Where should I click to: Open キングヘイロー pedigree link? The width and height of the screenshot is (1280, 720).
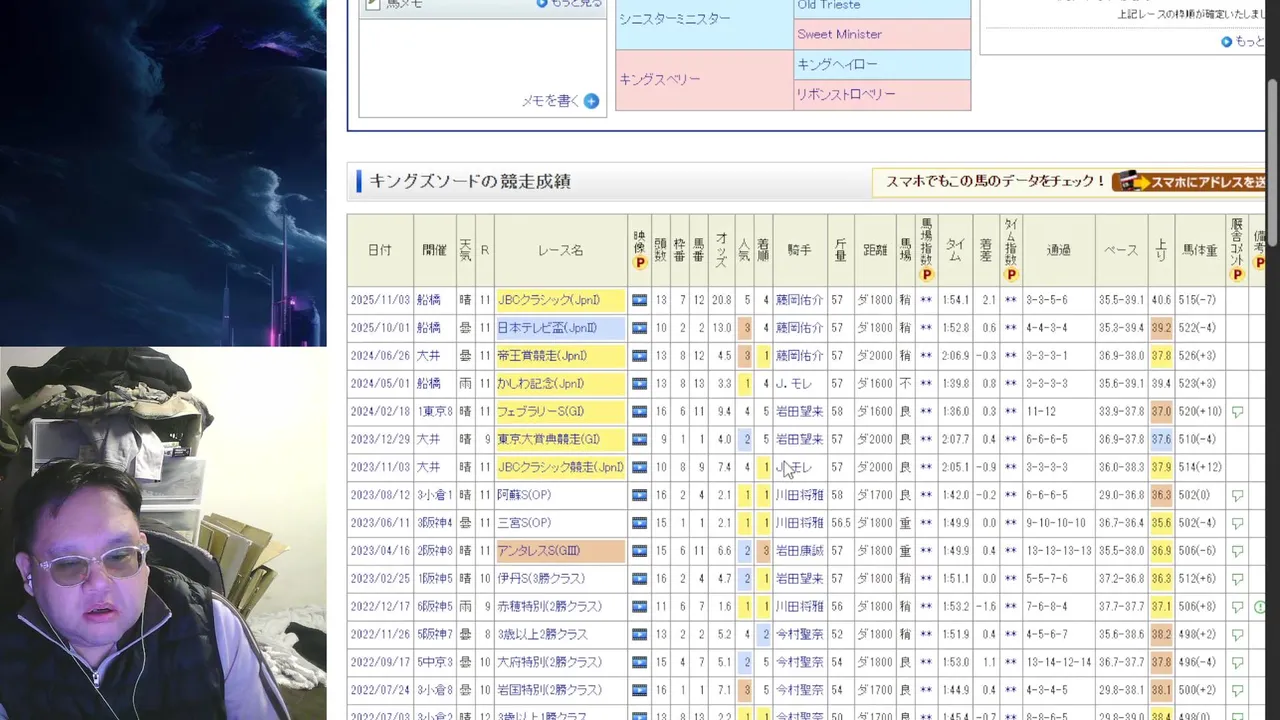[837, 64]
